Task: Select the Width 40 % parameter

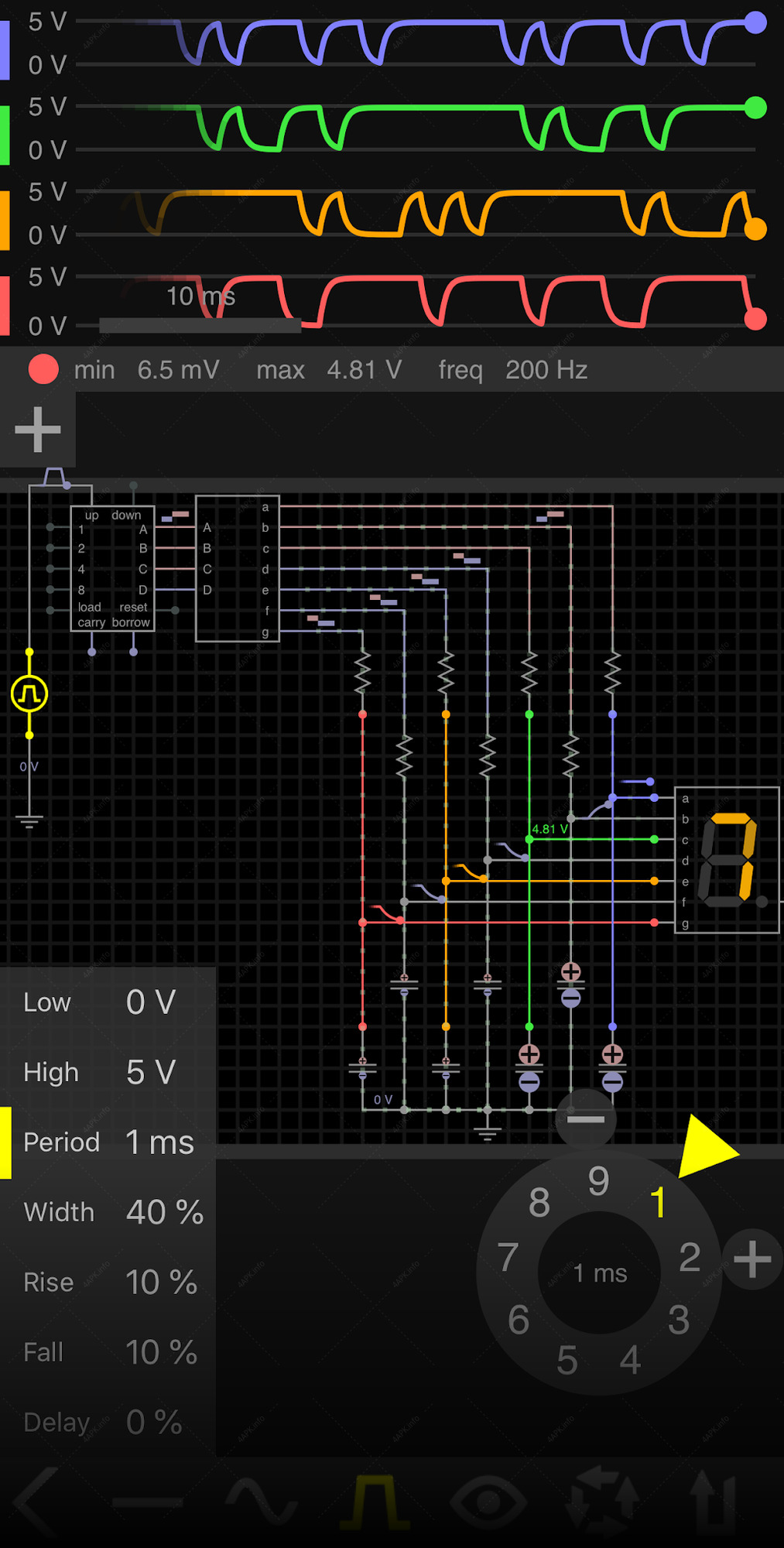Action: (x=108, y=1212)
